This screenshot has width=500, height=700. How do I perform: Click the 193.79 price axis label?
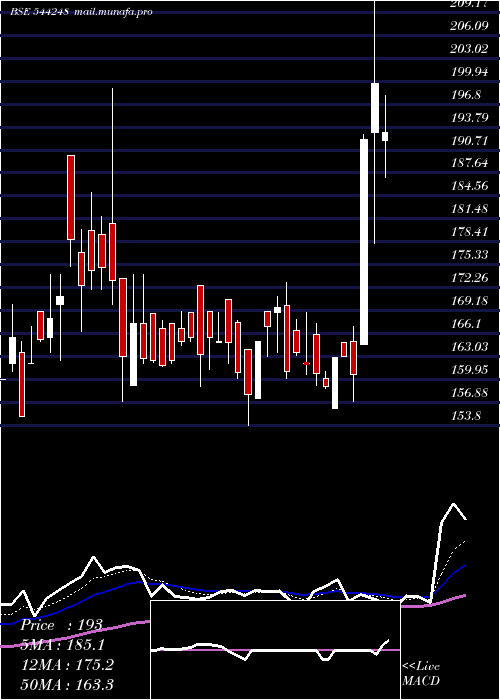click(x=470, y=118)
